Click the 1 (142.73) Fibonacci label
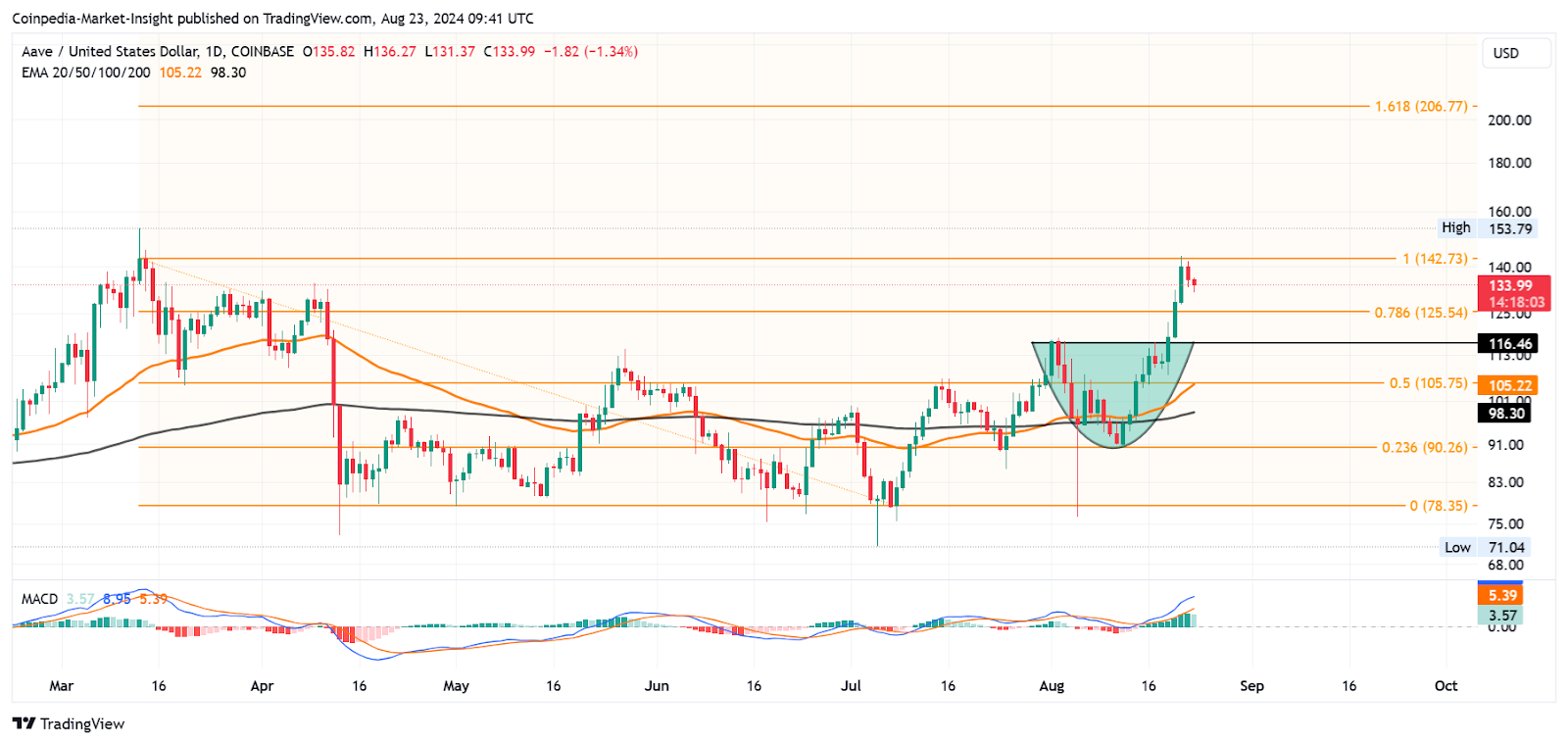Screen dimensions: 1568x744 pyautogui.click(x=1435, y=259)
